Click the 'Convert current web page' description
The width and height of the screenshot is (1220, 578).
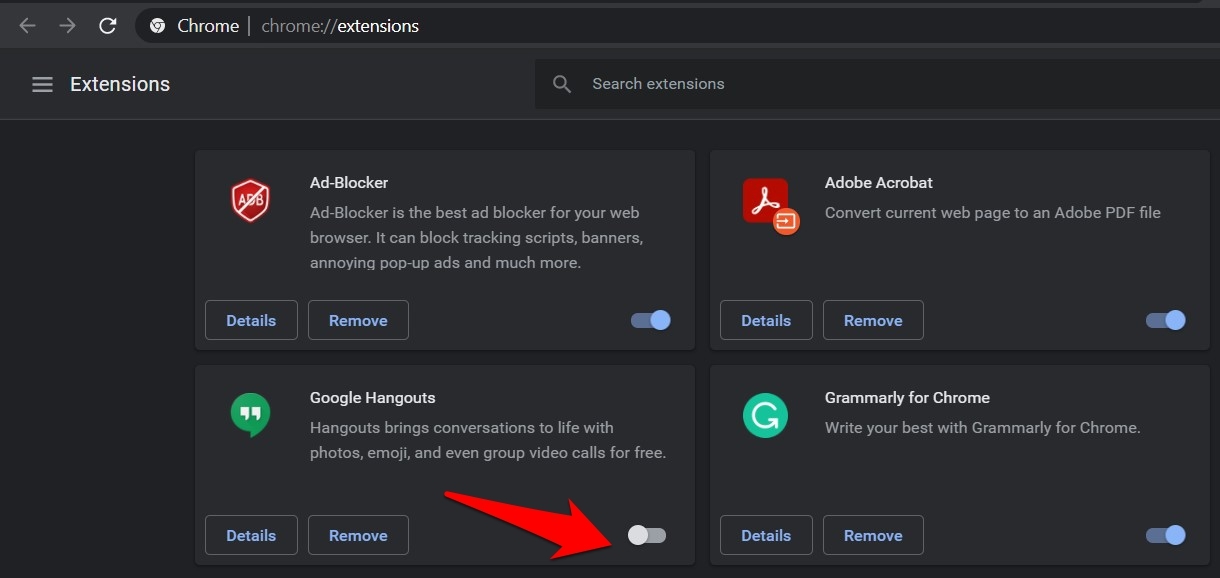point(993,213)
